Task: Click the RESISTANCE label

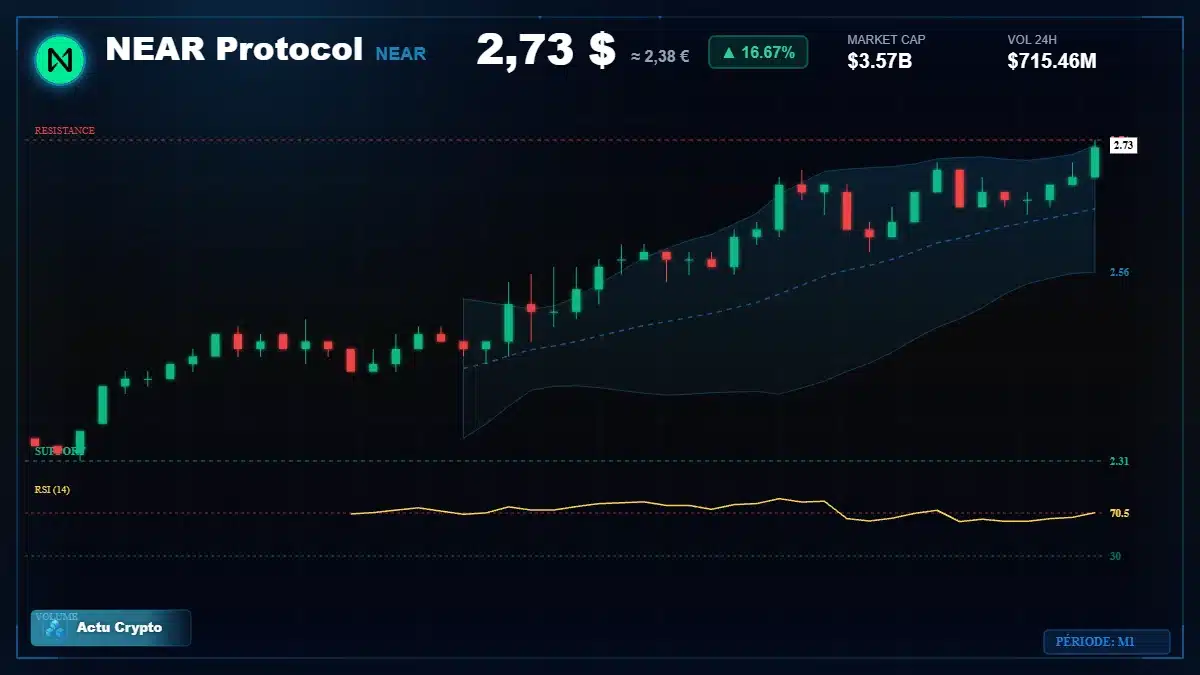Action: pyautogui.click(x=65, y=131)
